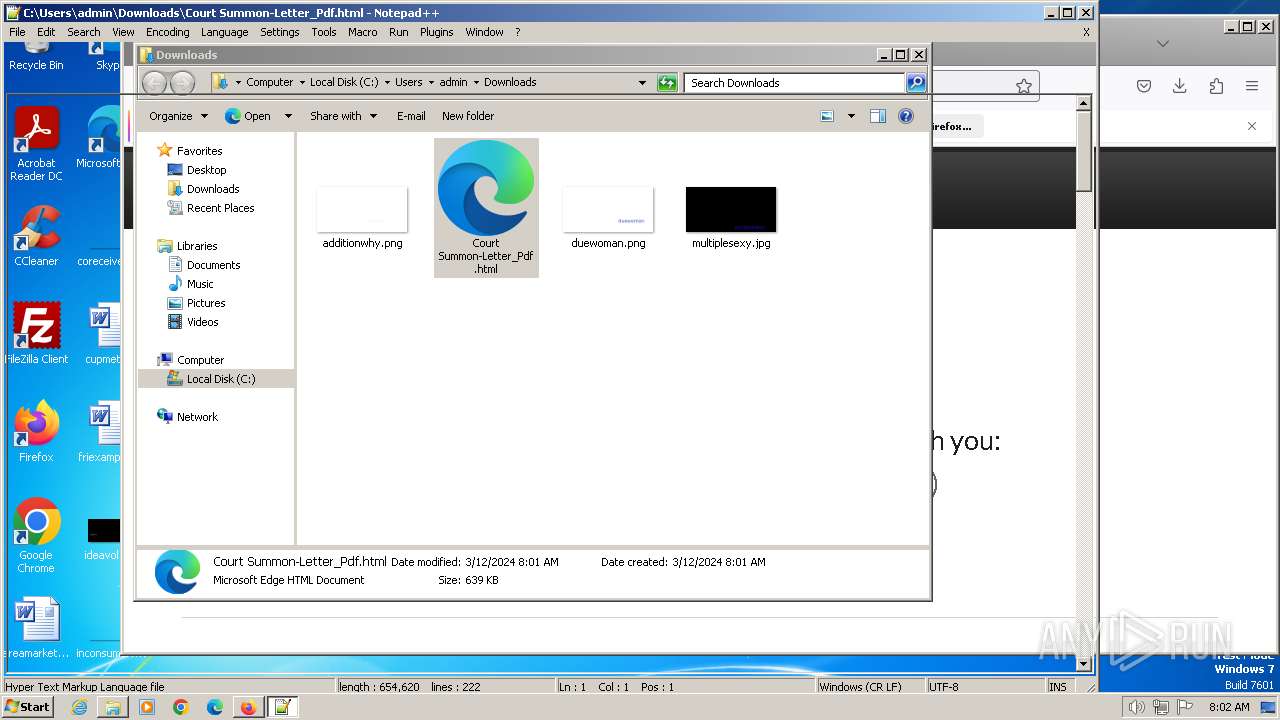
Task: Open Internet Explorer from taskbar
Action: pyautogui.click(x=79, y=707)
